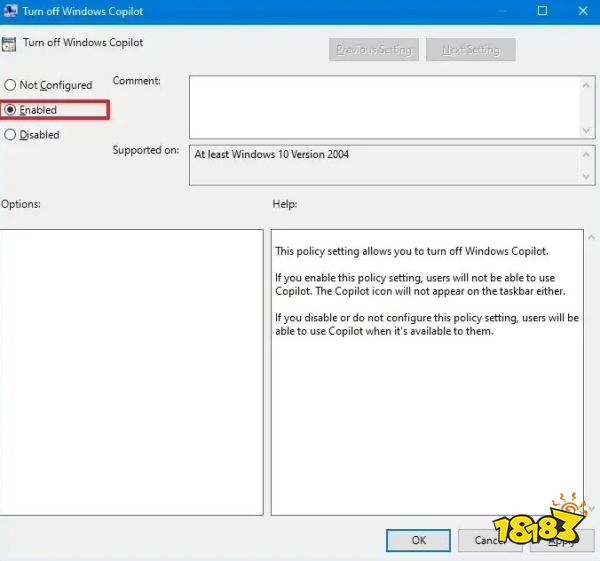600x561 pixels.
Task: Click inside the Comment text box
Action: click(385, 107)
